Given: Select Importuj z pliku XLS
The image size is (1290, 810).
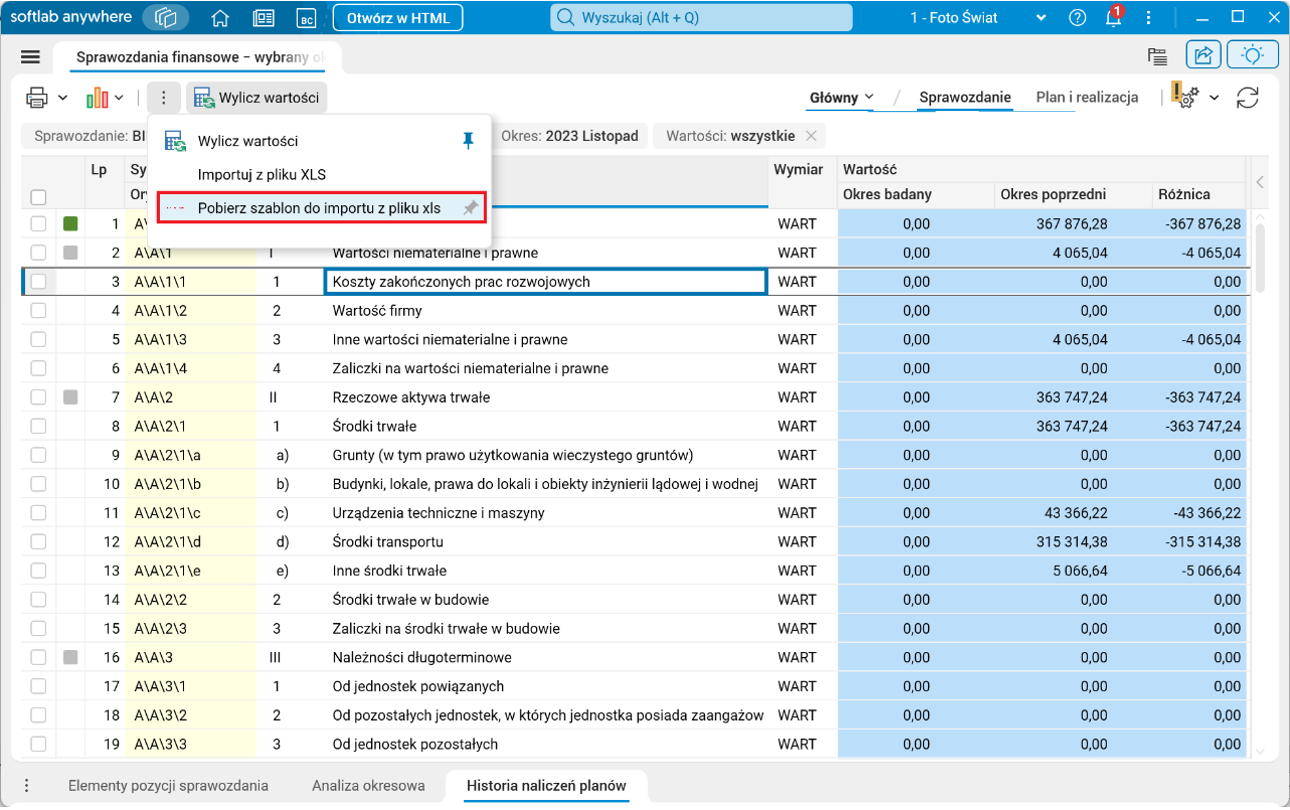Looking at the screenshot, I should 261,175.
